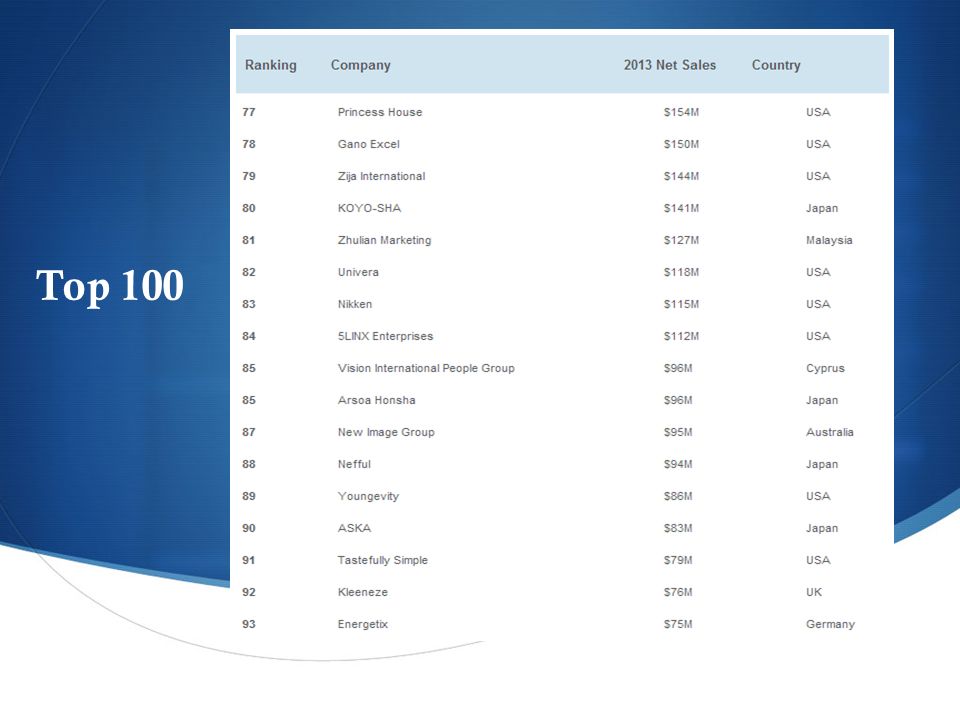The width and height of the screenshot is (960, 720).
Task: Click ranking 85 beside Vision International
Action: click(249, 368)
